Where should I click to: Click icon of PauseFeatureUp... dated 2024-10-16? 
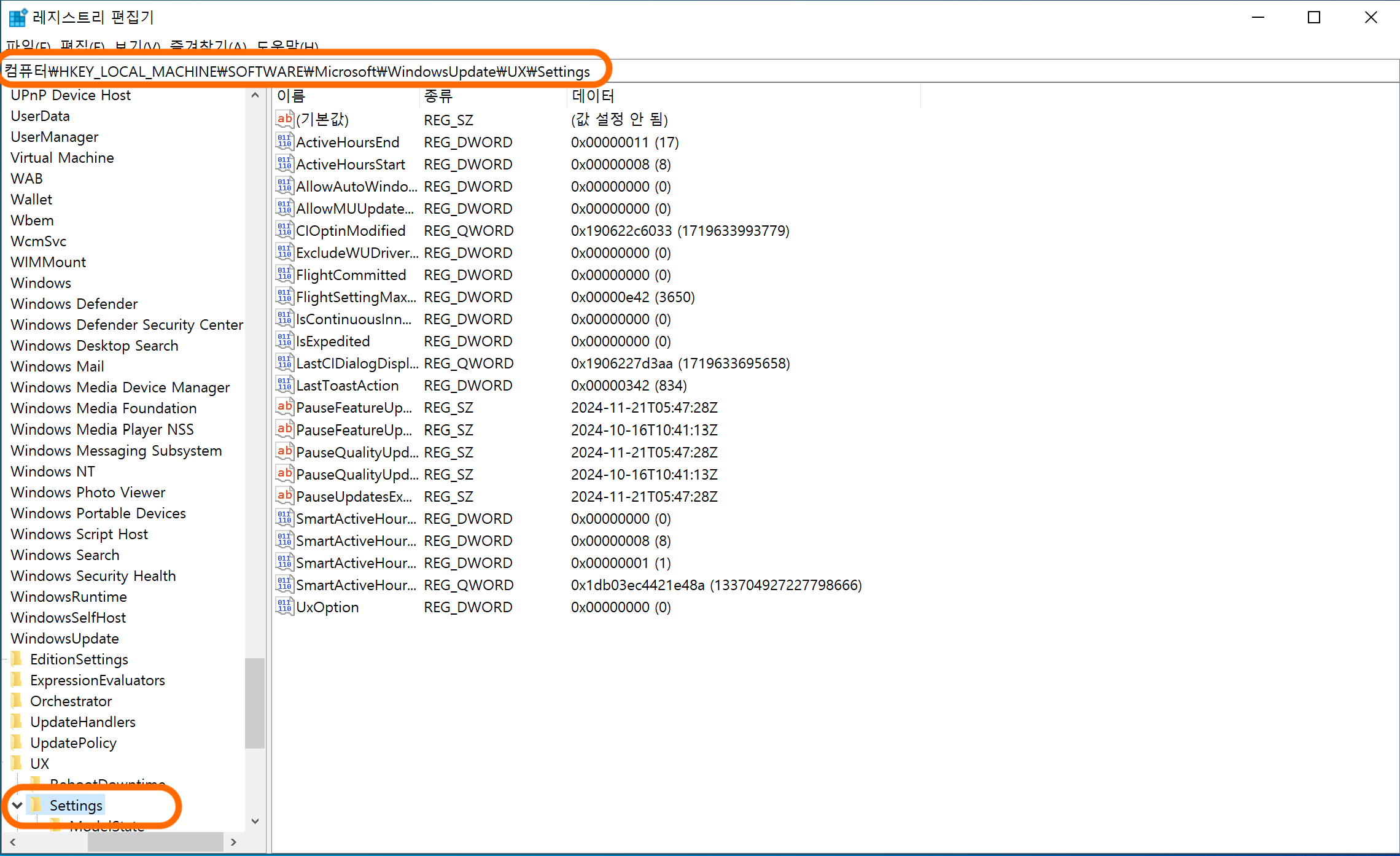click(x=284, y=429)
